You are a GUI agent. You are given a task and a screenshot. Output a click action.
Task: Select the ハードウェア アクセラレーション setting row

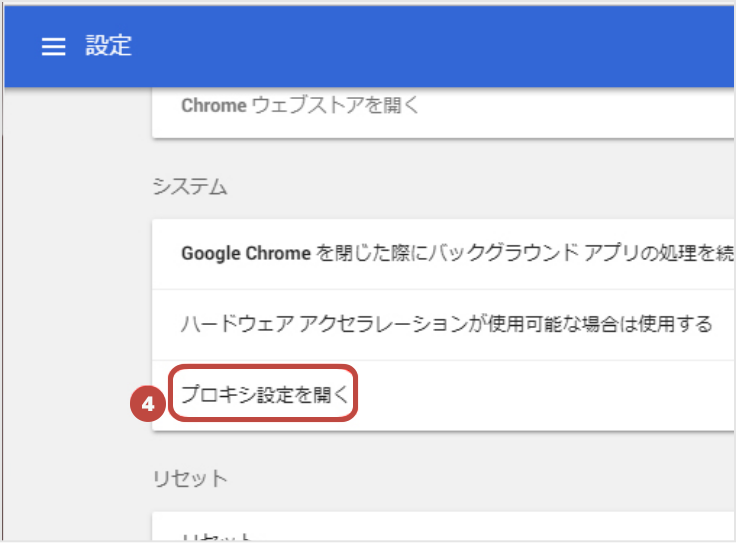coord(444,325)
